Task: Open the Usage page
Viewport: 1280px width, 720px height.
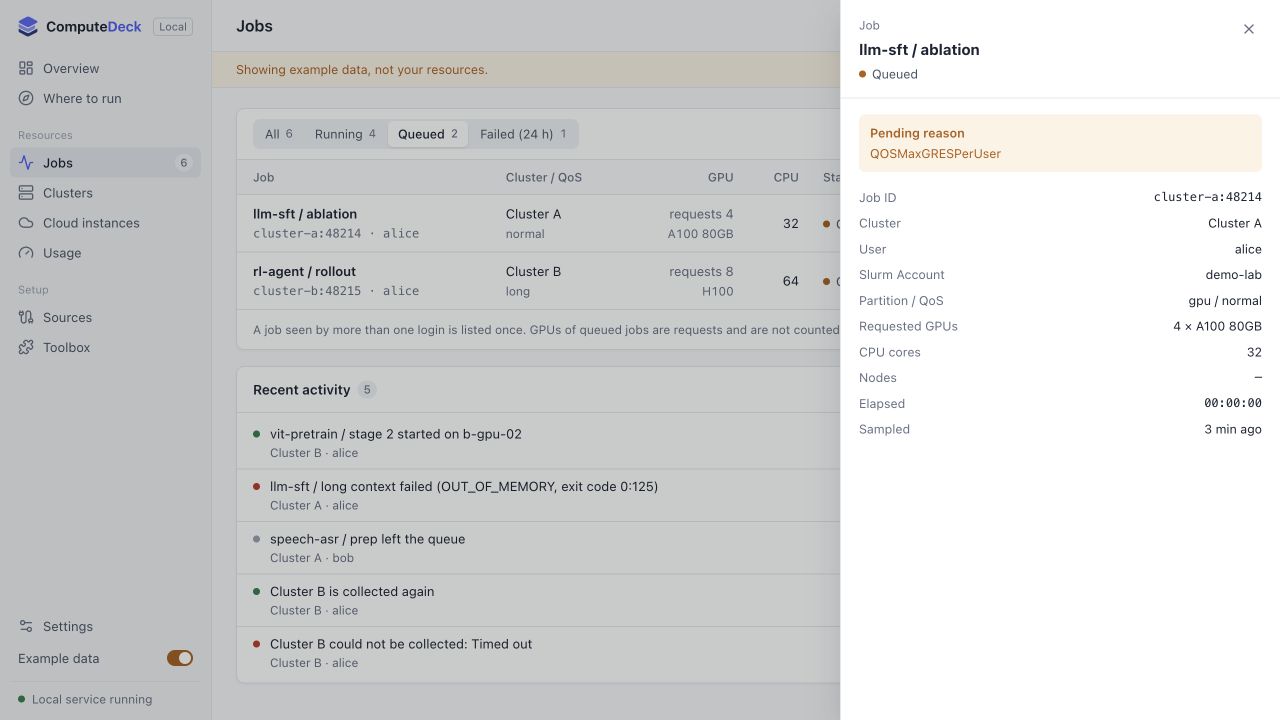Action: [105, 253]
